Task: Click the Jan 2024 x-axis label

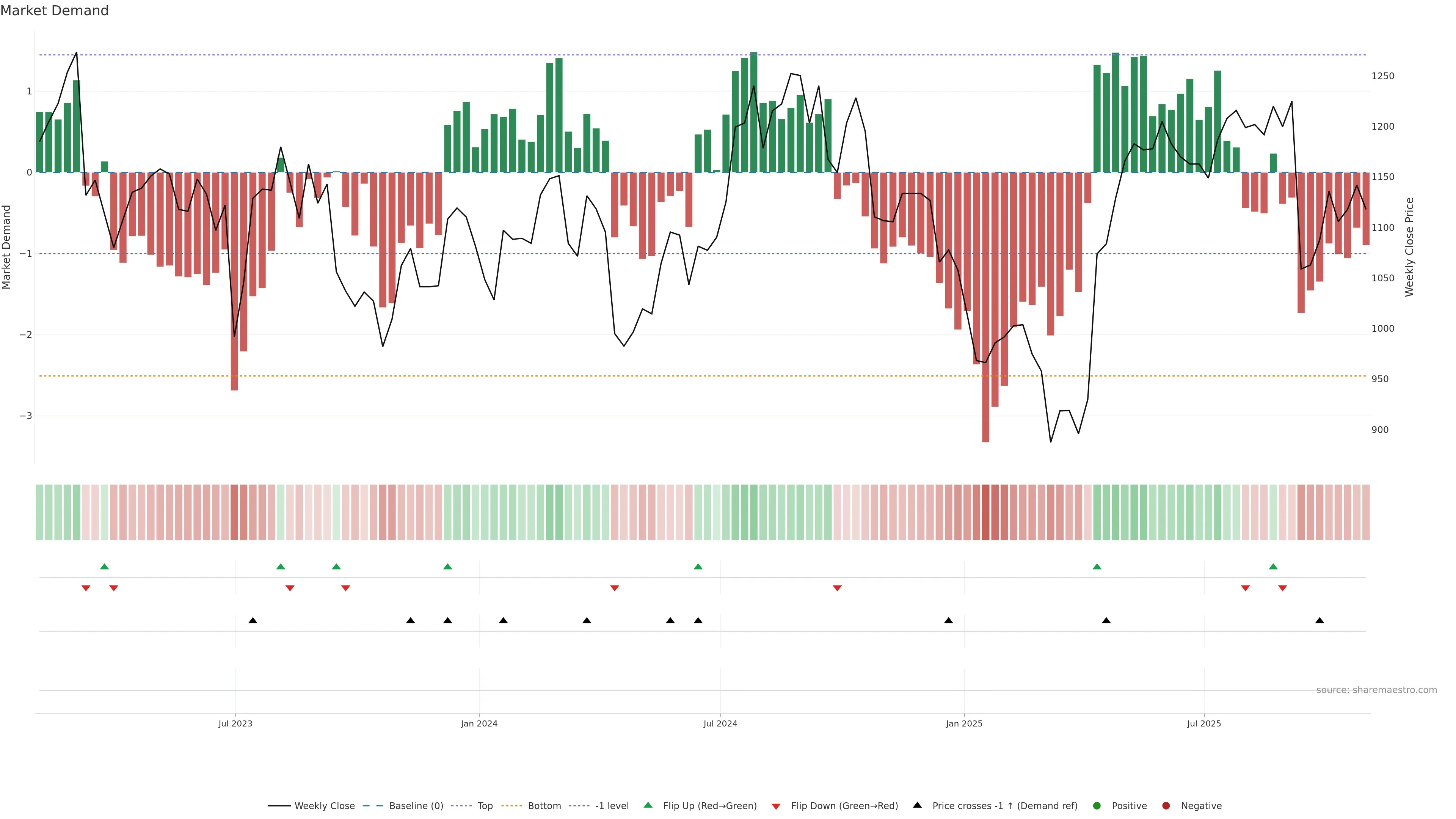Action: pos(479,723)
